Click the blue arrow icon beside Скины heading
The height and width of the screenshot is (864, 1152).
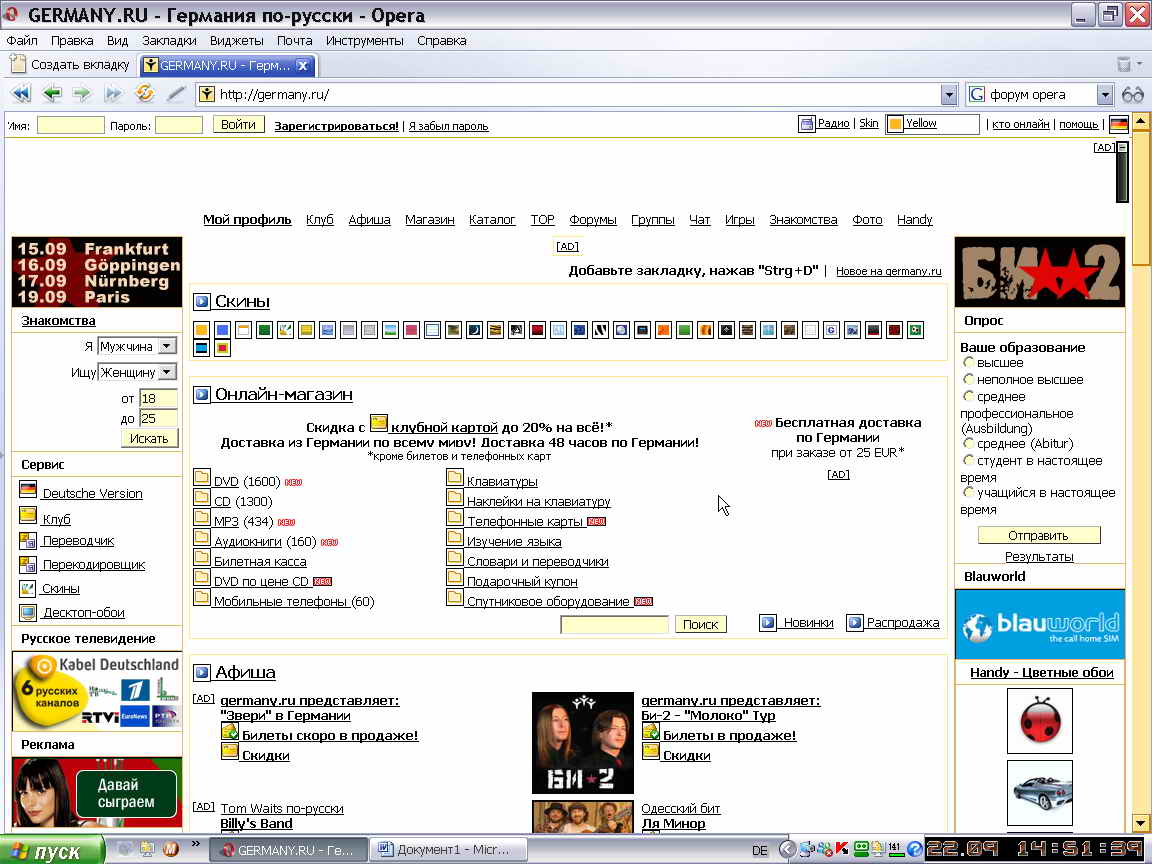pyautogui.click(x=201, y=301)
